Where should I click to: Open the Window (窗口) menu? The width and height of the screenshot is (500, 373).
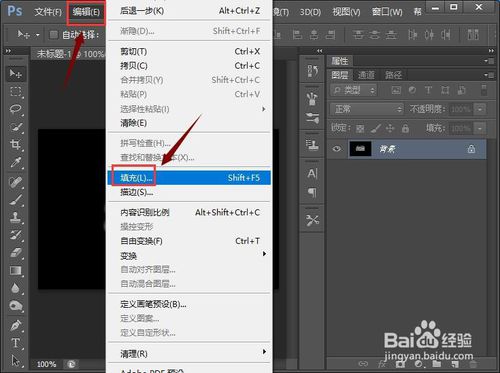(387, 12)
